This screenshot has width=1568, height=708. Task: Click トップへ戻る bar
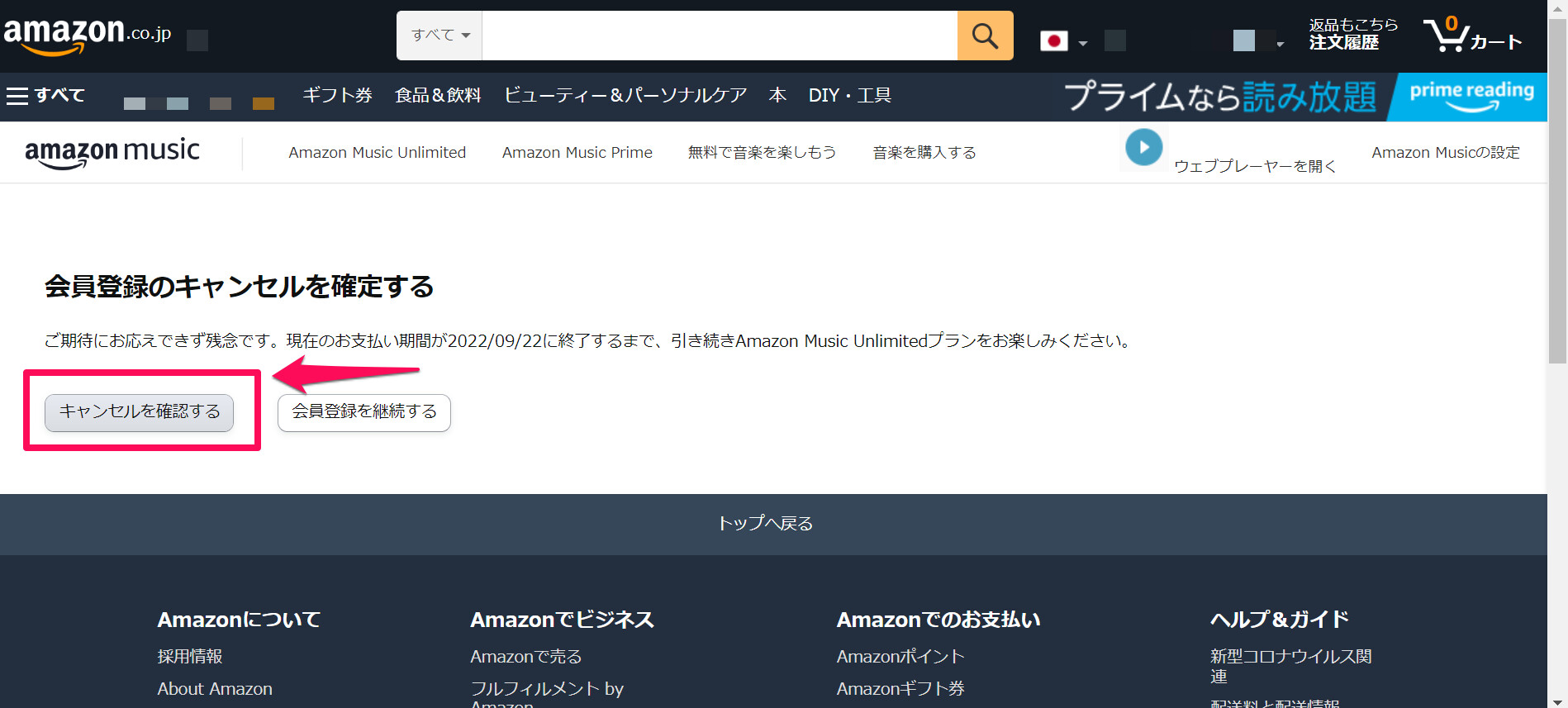click(773, 524)
